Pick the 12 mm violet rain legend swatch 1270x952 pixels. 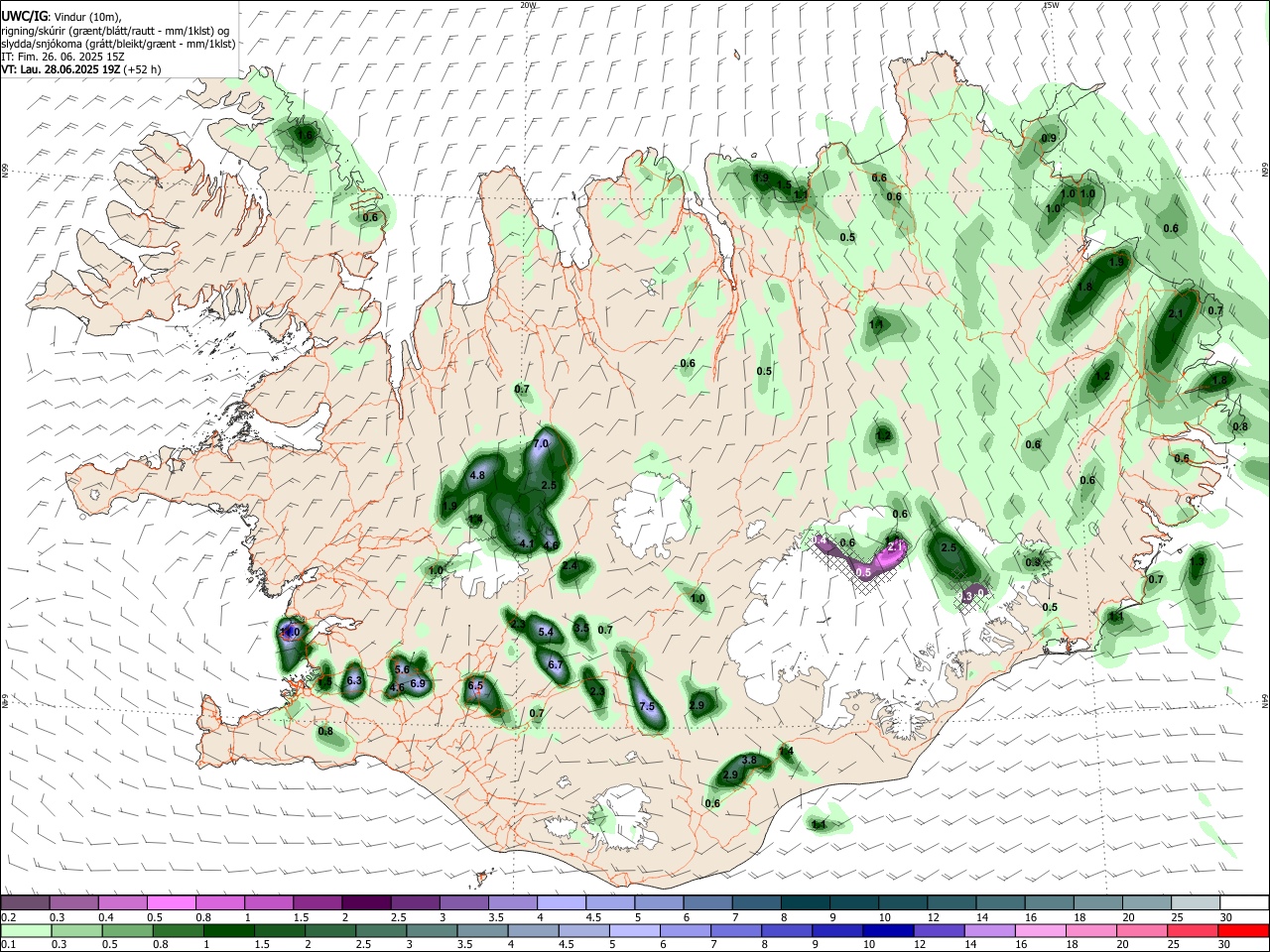click(939, 930)
